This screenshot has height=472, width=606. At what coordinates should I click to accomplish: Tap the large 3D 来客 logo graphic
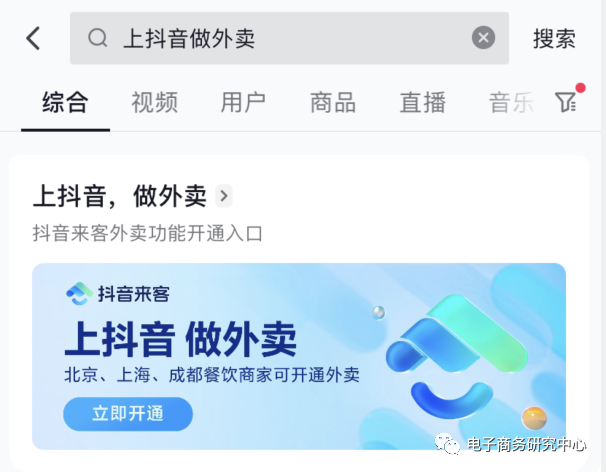click(457, 356)
